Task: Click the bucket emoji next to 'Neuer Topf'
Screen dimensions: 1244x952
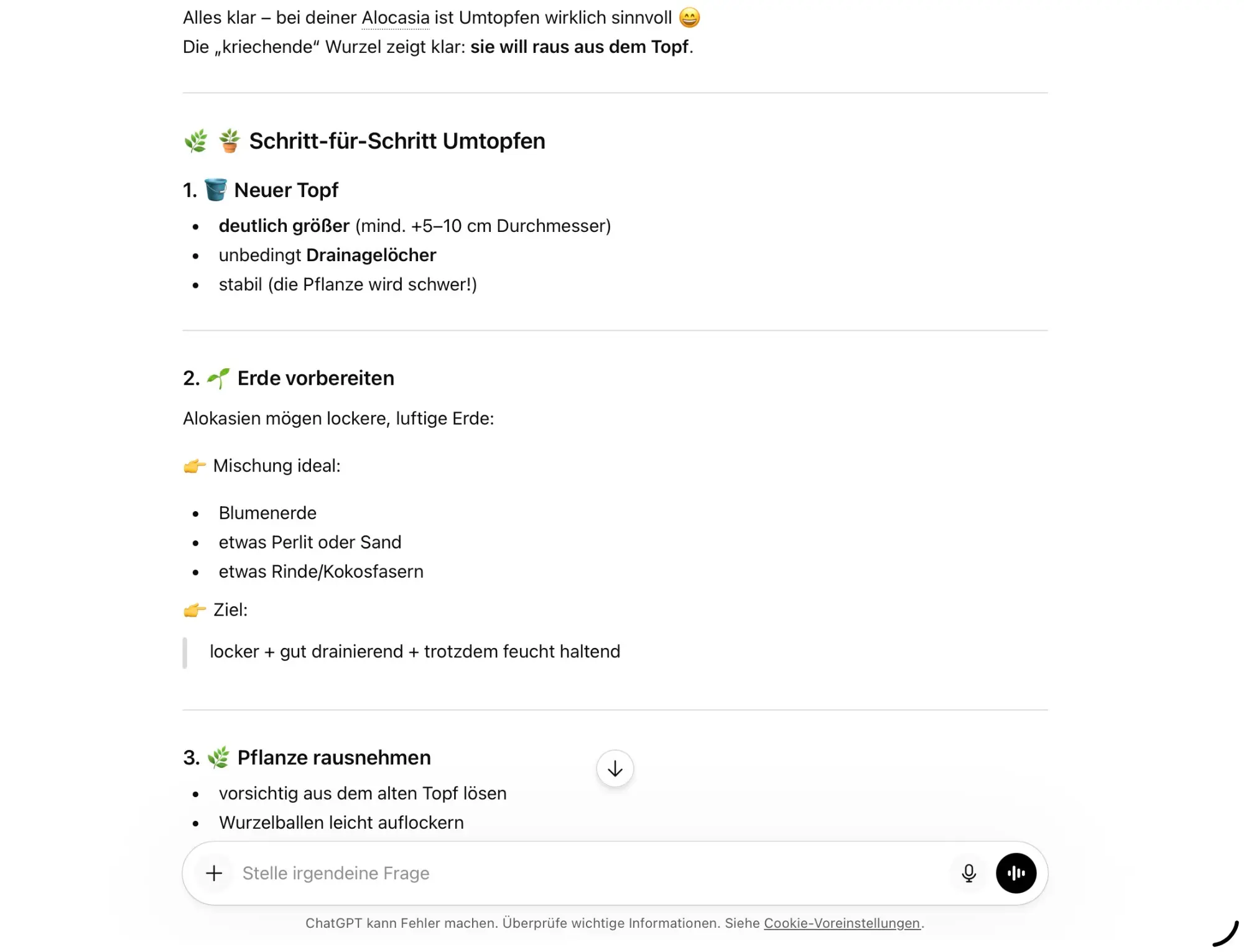Action: pos(216,190)
